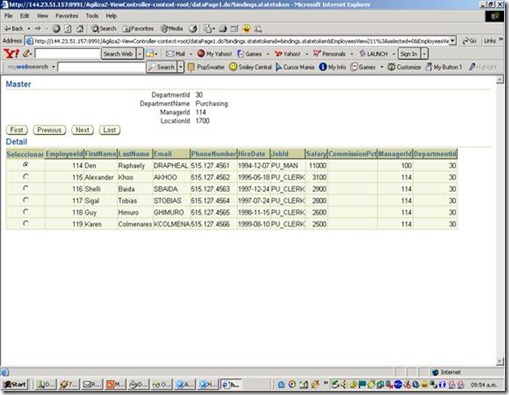Open Yahoo Personals toolbar button
This screenshot has height=395, width=509.
coord(329,54)
